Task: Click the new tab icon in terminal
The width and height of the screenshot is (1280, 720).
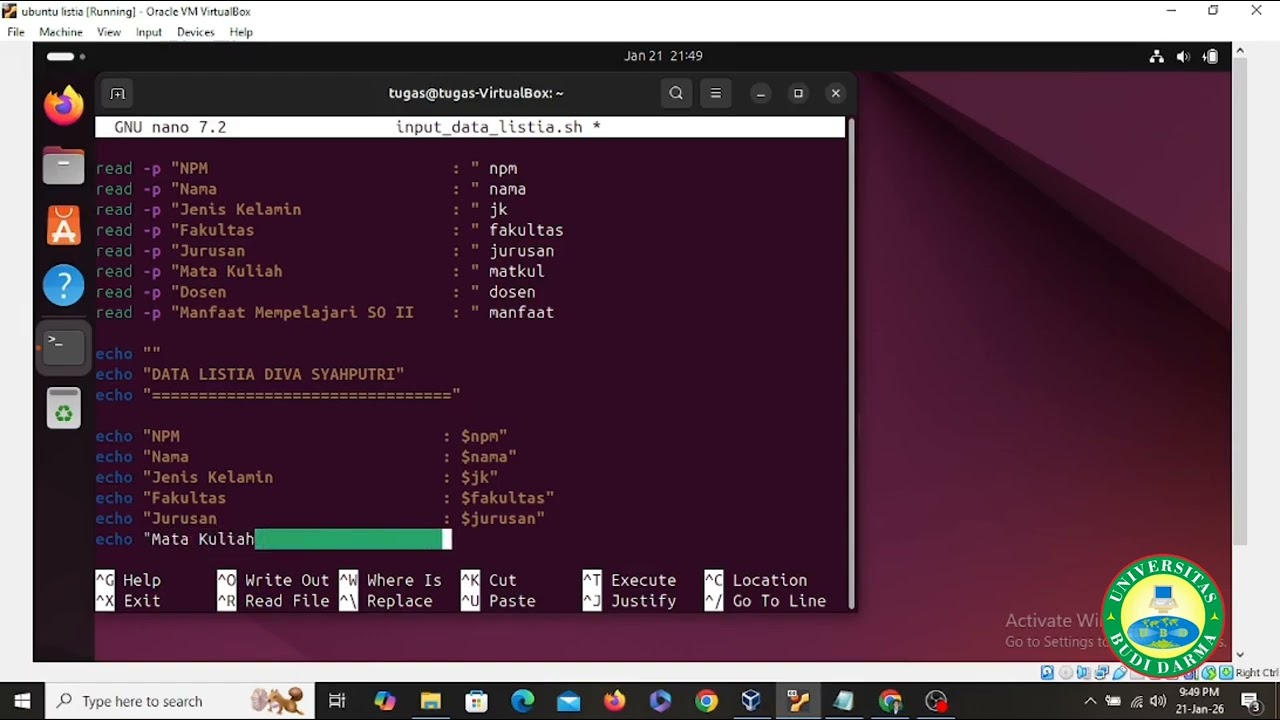Action: coord(117,93)
